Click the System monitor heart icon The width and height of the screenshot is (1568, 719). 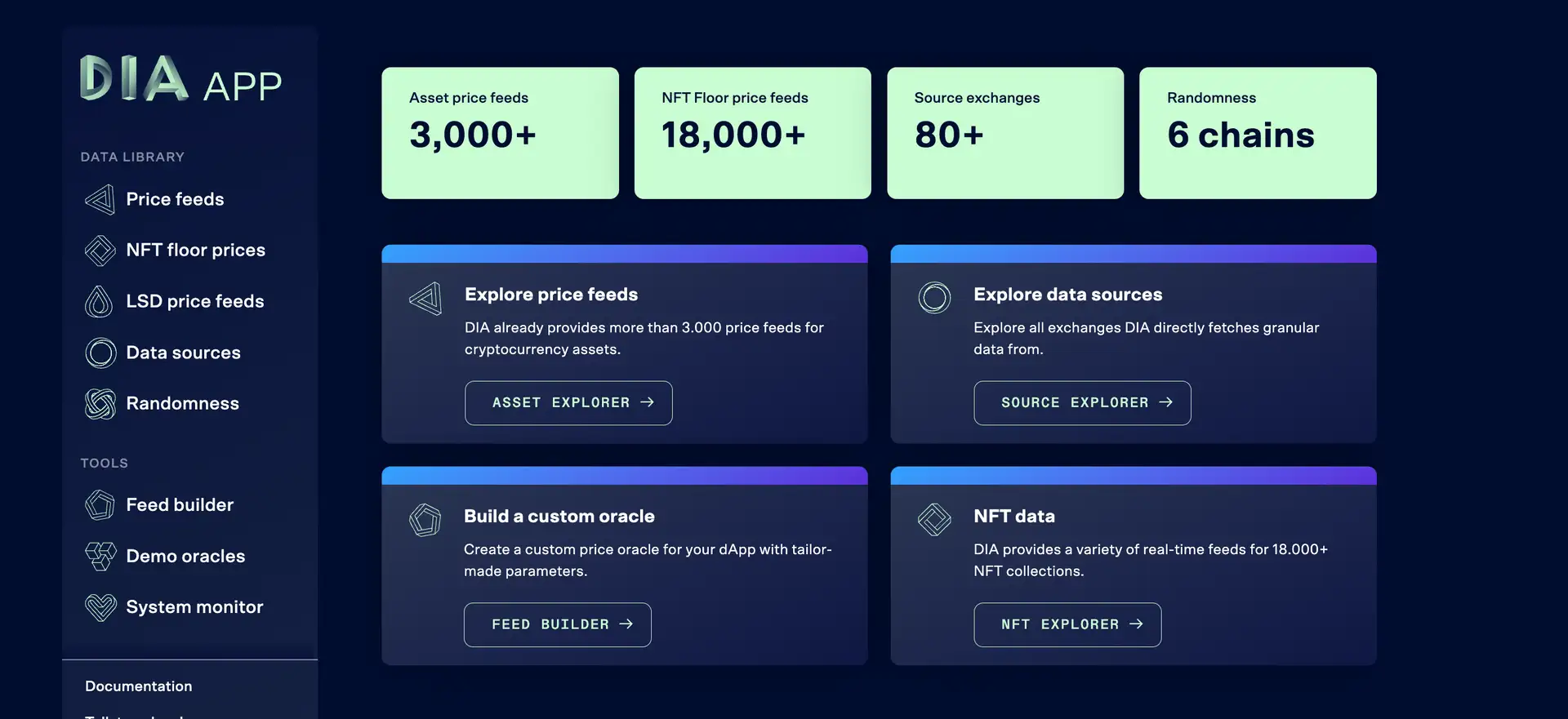point(100,607)
